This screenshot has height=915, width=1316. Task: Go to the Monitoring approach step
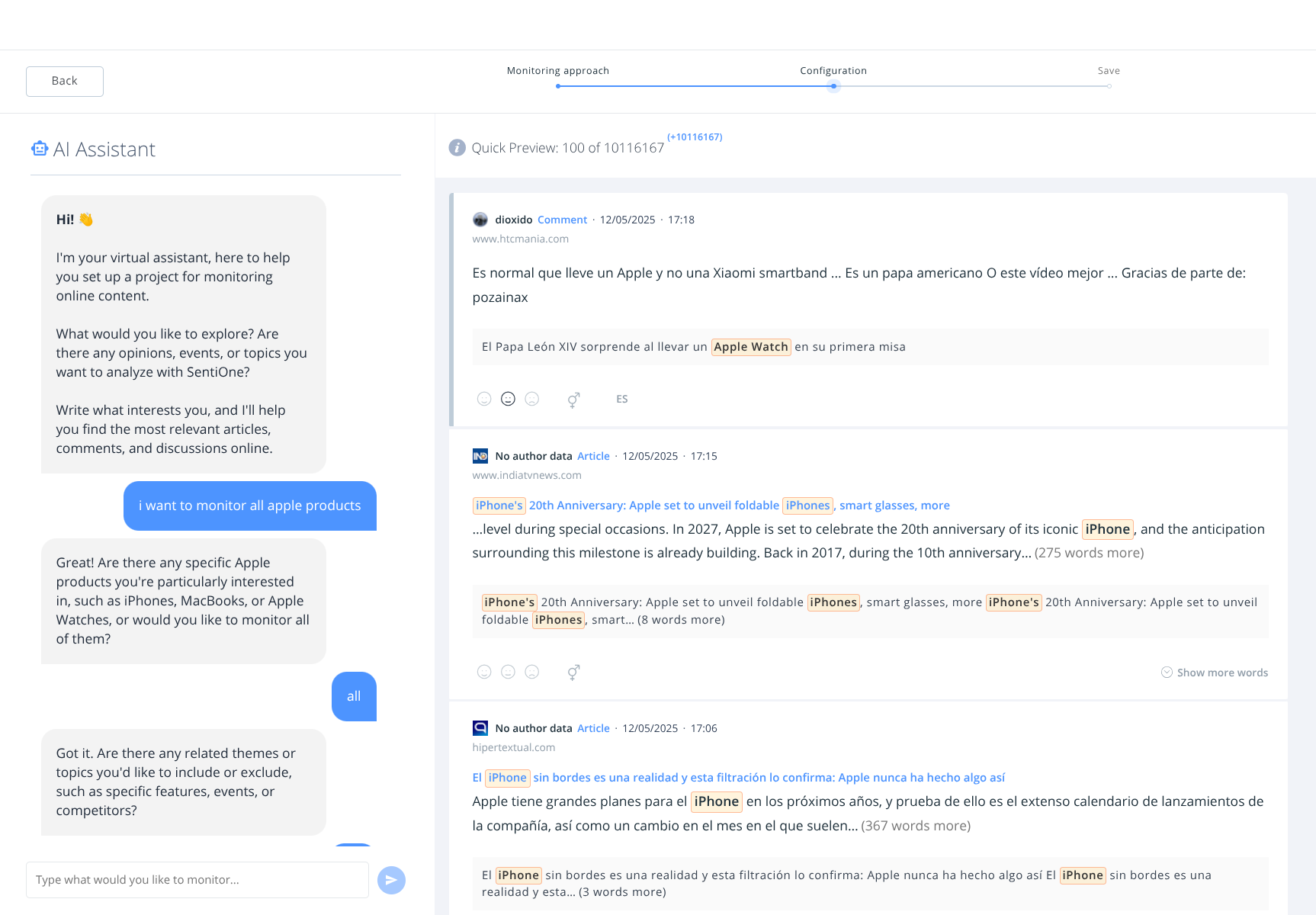point(558,71)
